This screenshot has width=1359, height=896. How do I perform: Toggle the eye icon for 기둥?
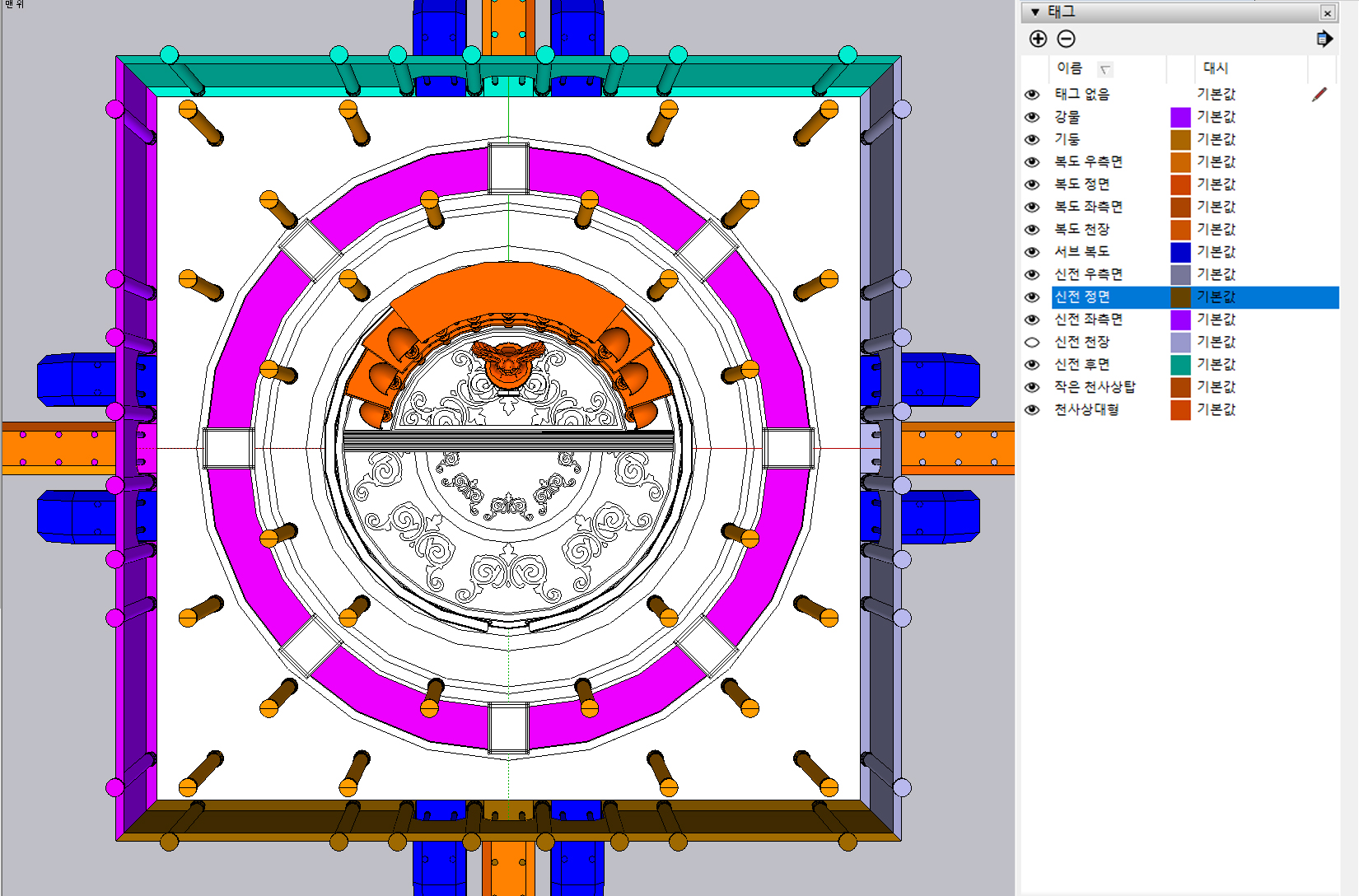1032,139
